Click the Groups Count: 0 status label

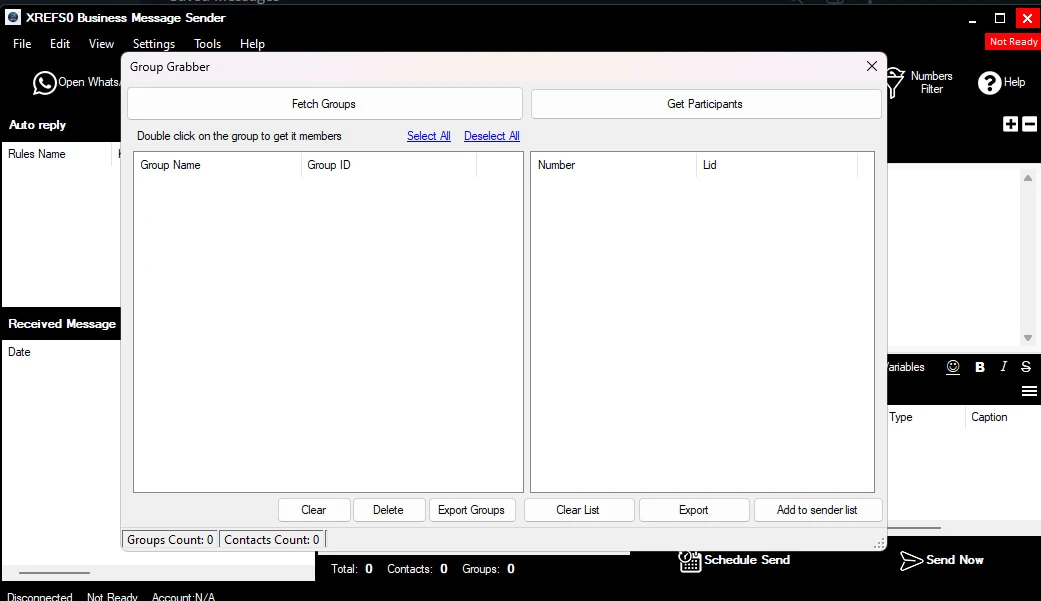(170, 540)
